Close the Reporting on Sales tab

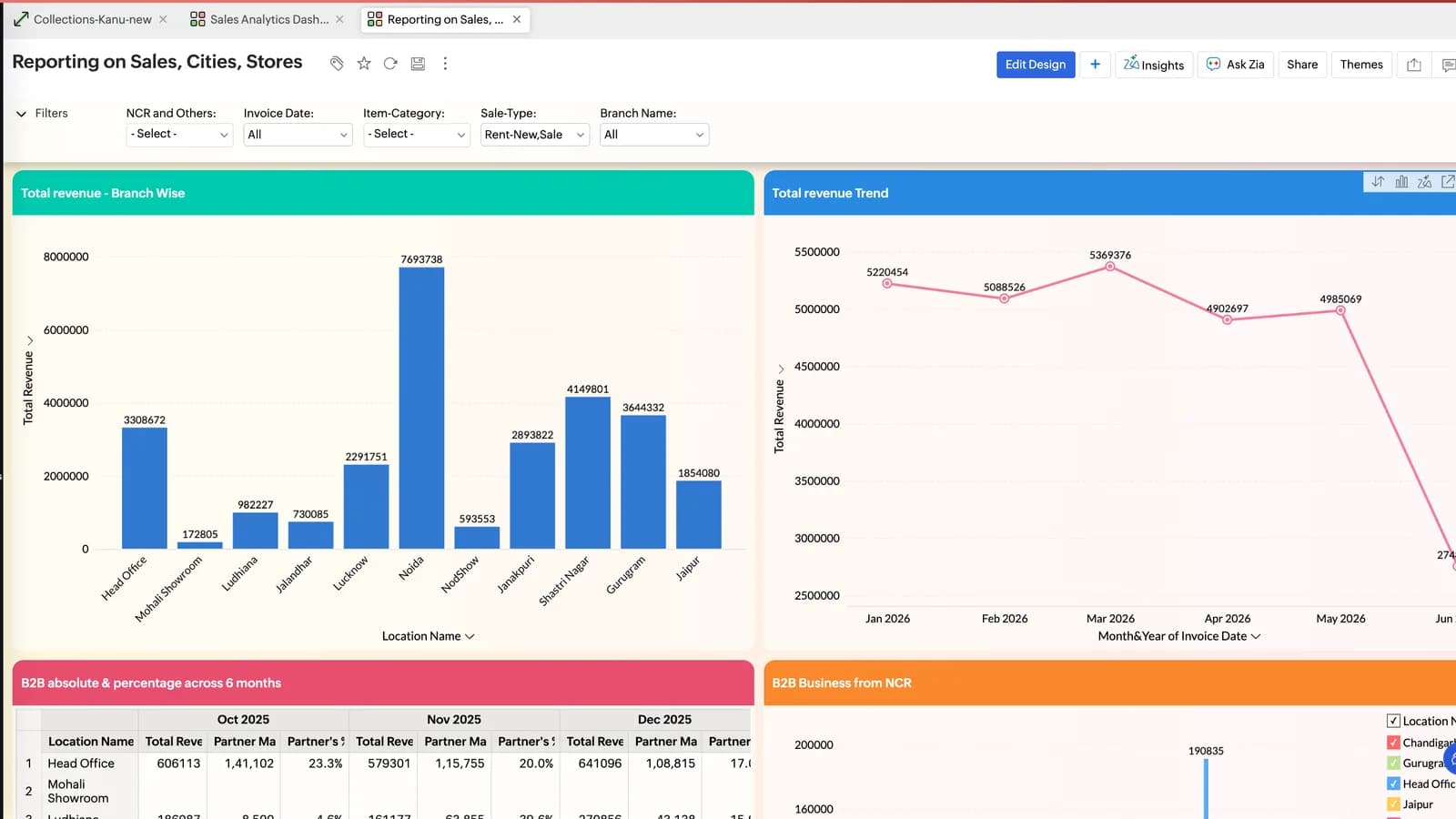click(517, 19)
